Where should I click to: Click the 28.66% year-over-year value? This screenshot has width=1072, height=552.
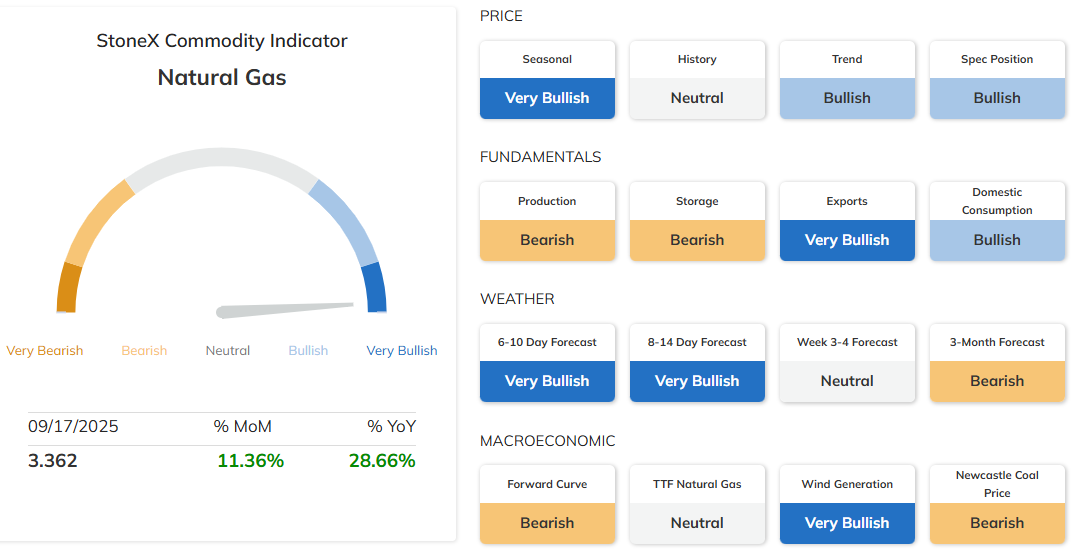382,460
